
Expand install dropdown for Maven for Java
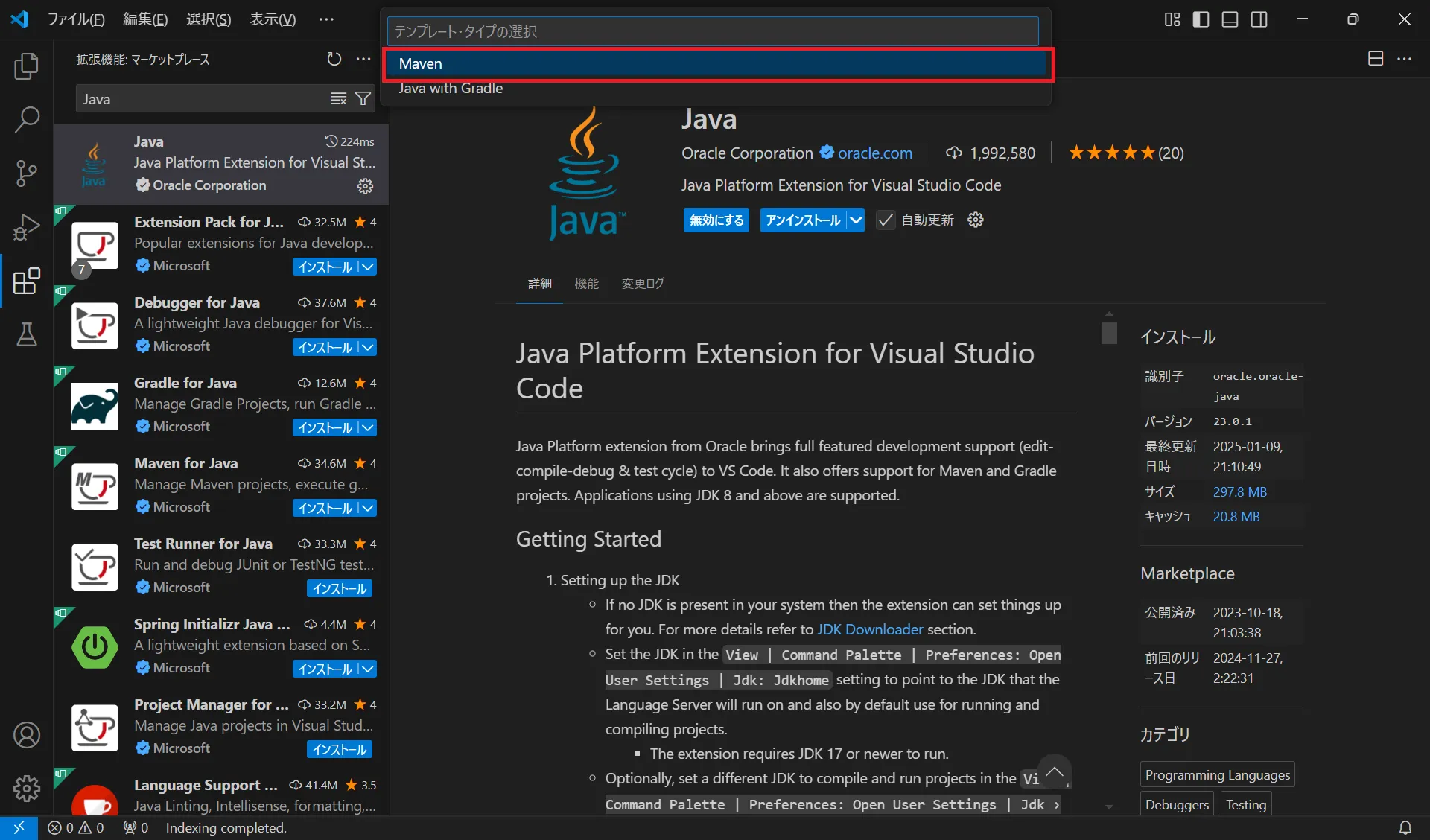[x=367, y=508]
